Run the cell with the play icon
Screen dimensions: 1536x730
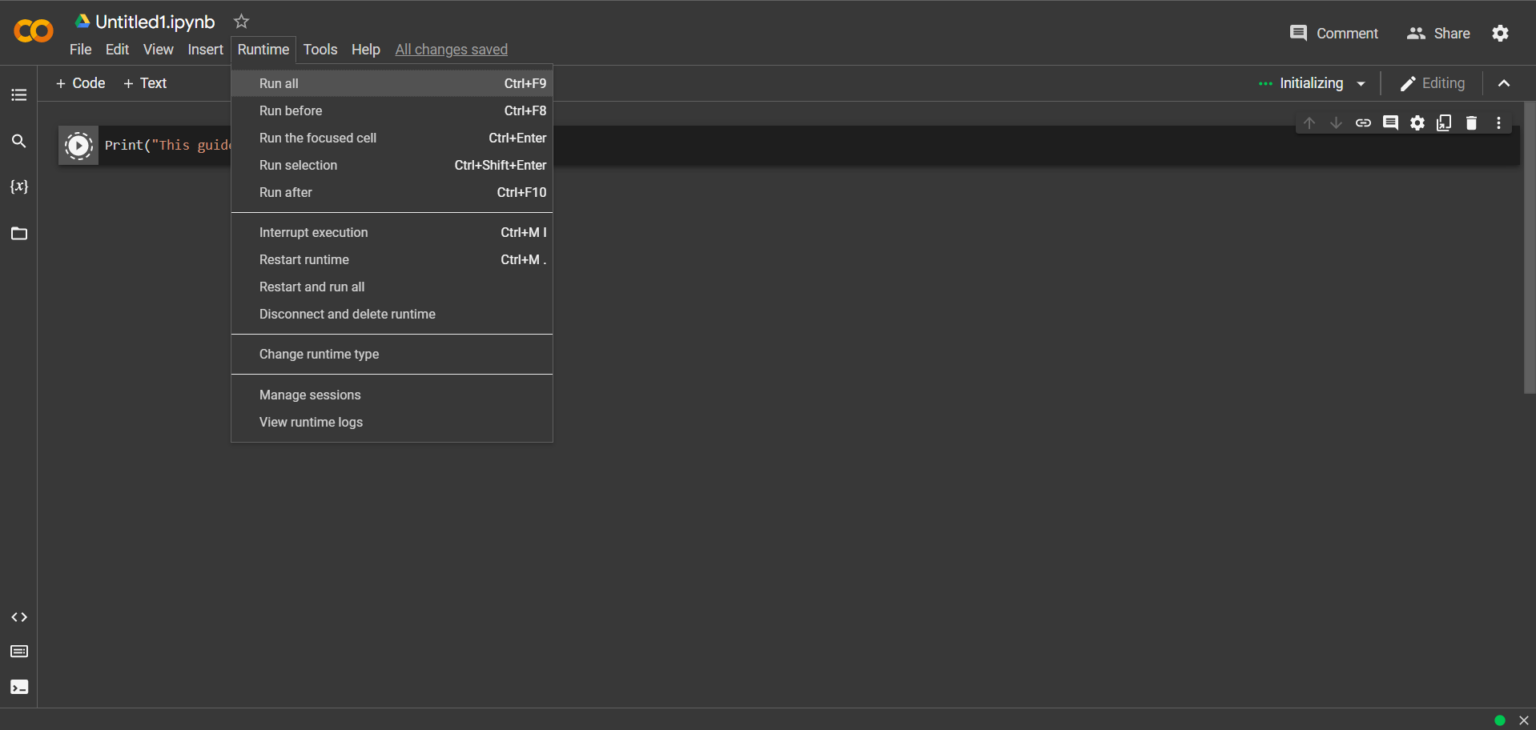[x=78, y=146]
